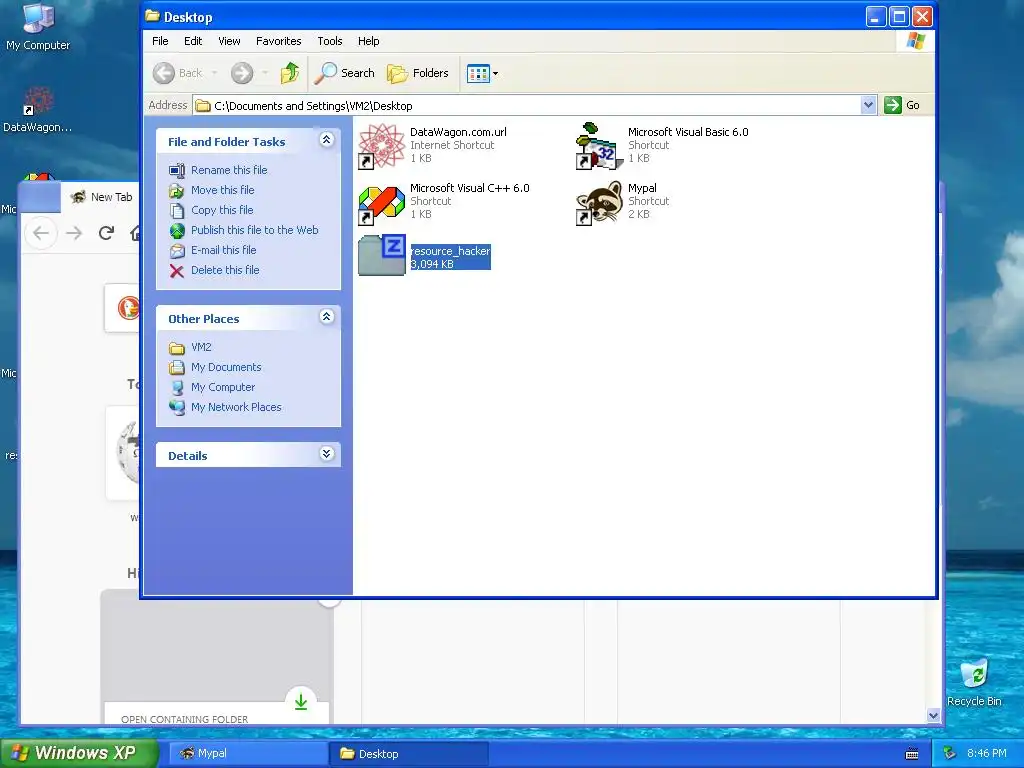The width and height of the screenshot is (1024, 768).
Task: Click the on-screen keyboard tray icon
Action: pos(912,754)
